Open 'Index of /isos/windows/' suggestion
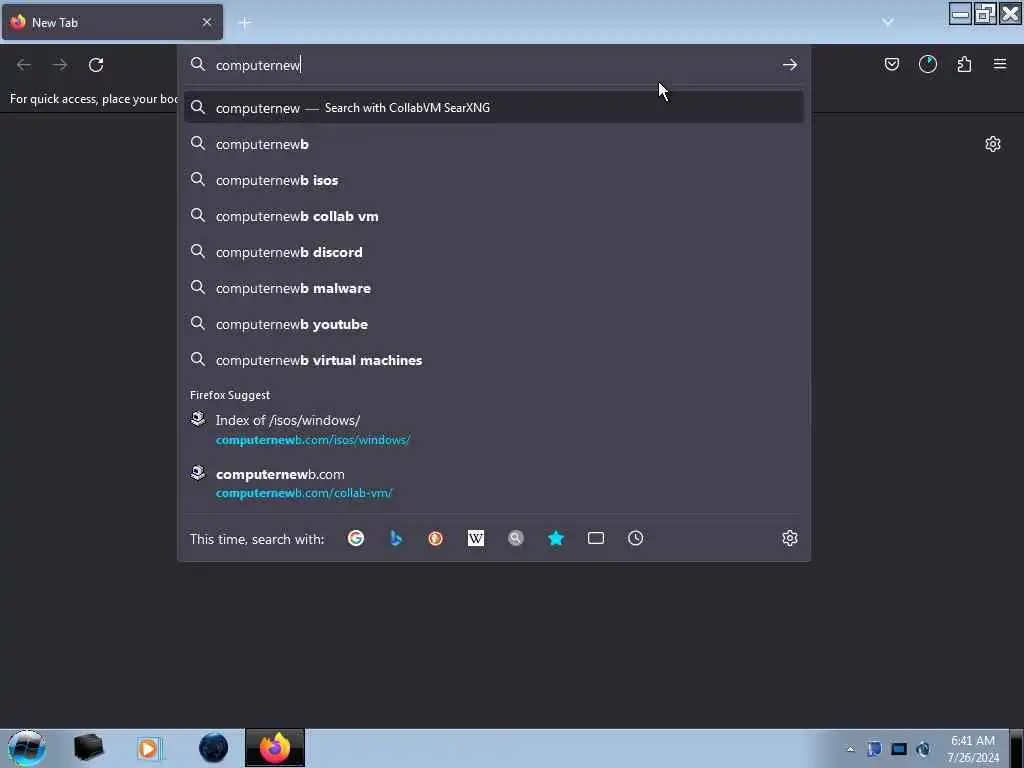 point(494,429)
